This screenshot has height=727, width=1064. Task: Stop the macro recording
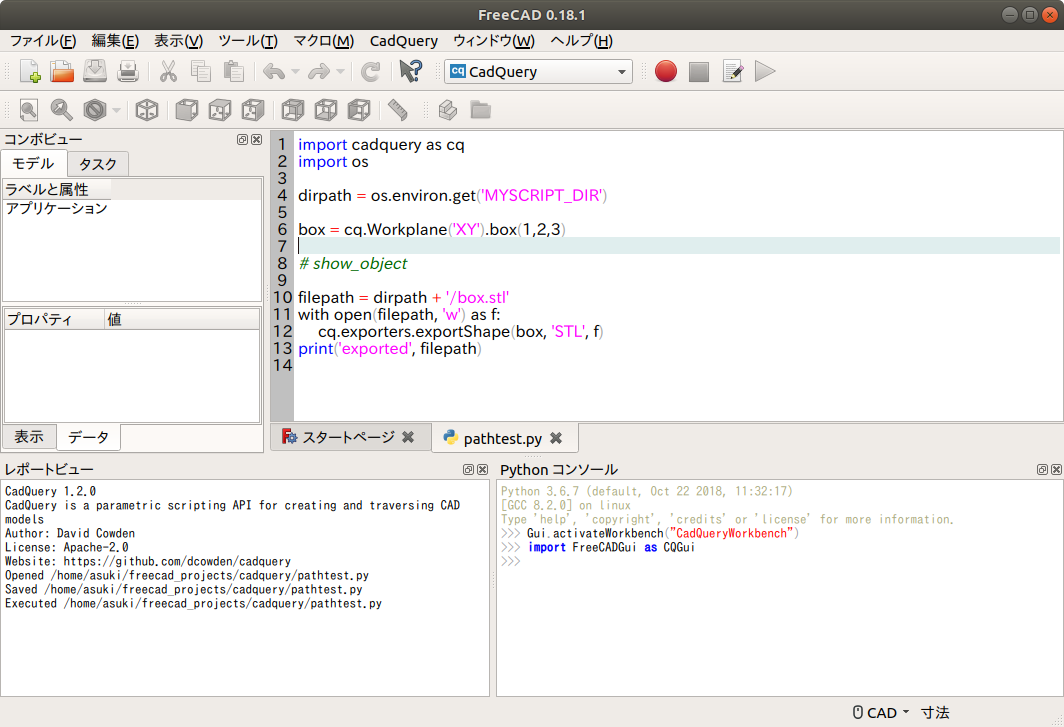coord(698,71)
